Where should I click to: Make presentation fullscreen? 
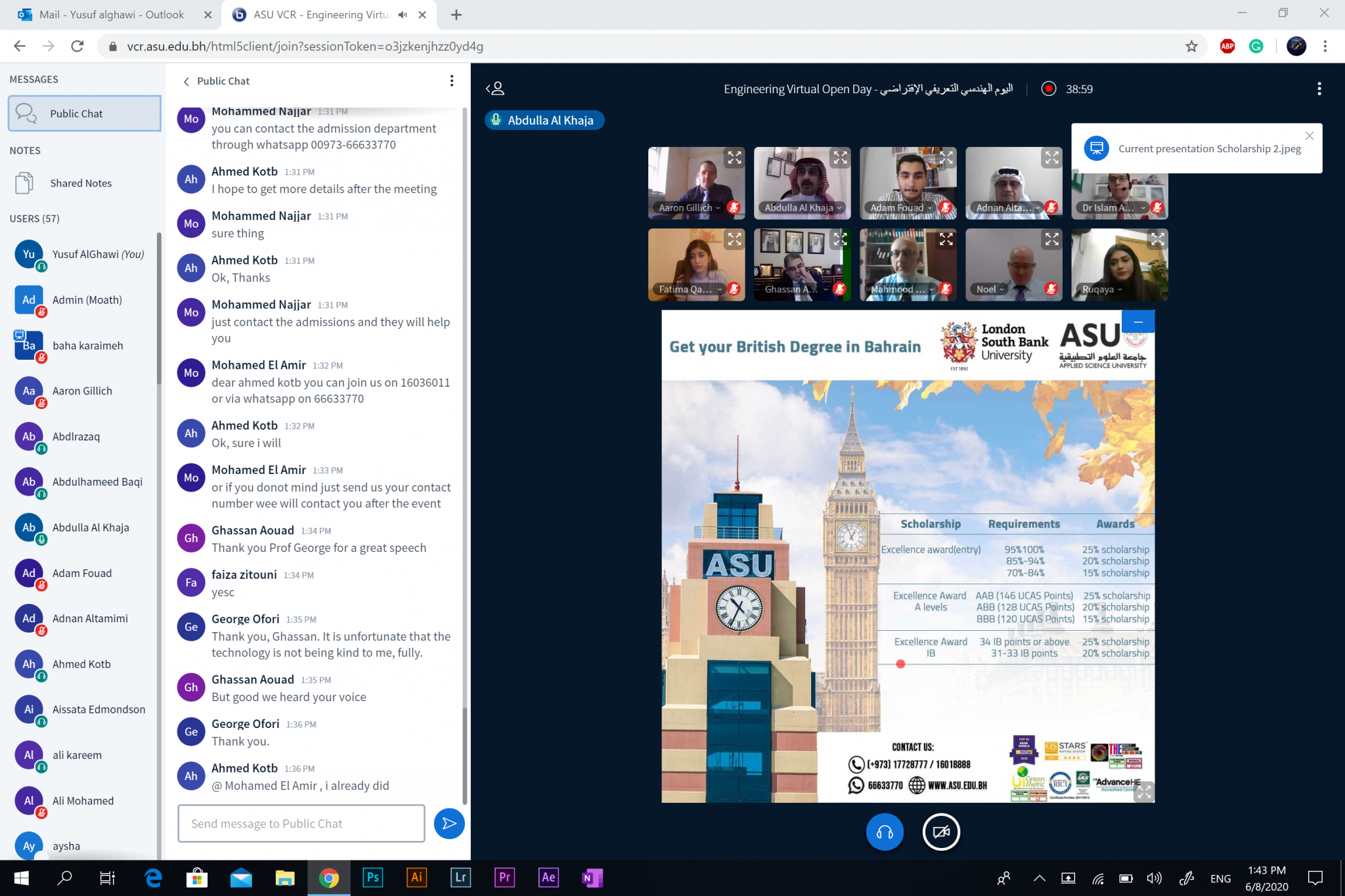click(1143, 792)
